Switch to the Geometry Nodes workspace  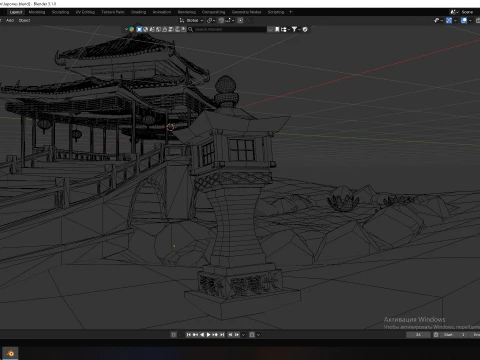click(246, 12)
